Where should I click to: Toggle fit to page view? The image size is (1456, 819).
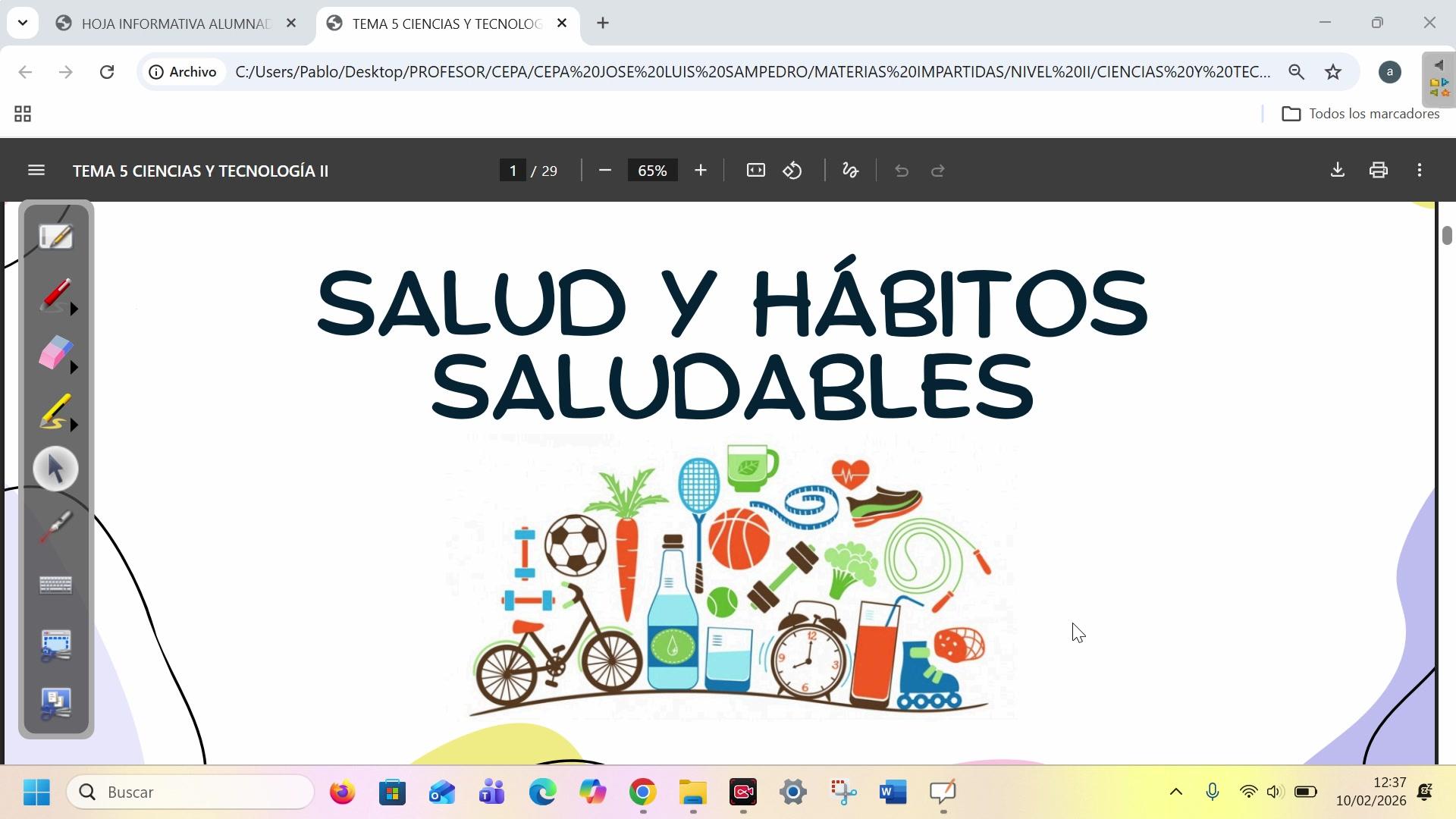755,171
